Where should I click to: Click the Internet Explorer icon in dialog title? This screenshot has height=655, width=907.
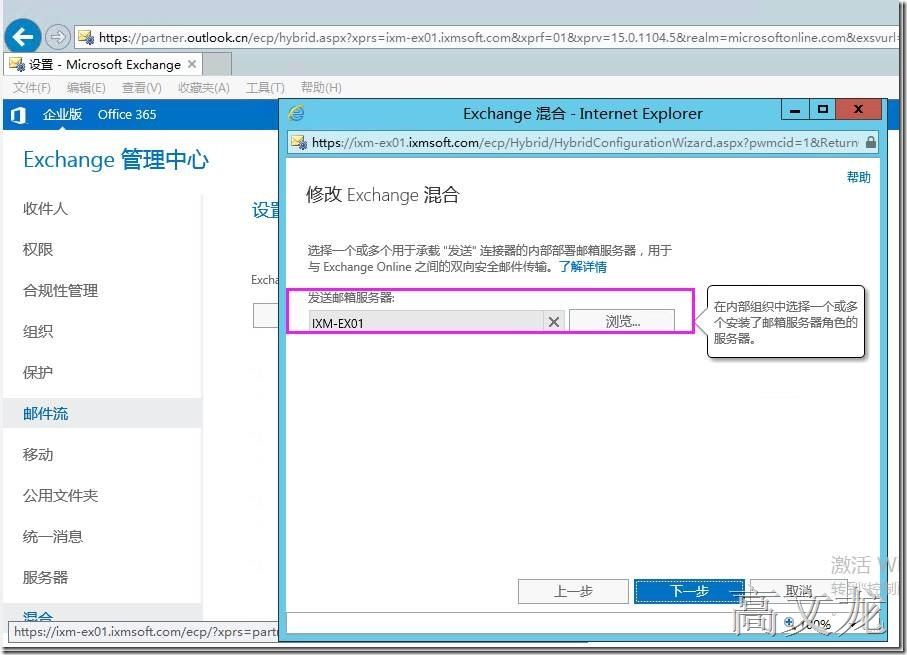click(x=297, y=113)
